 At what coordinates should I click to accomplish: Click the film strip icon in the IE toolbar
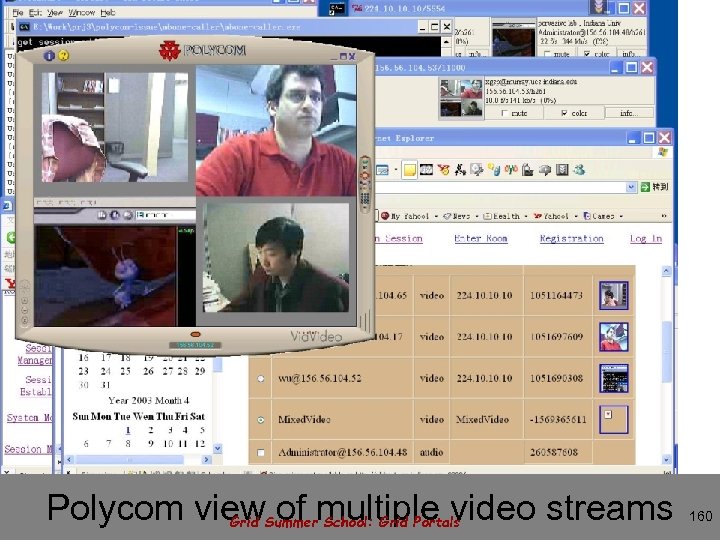point(427,170)
